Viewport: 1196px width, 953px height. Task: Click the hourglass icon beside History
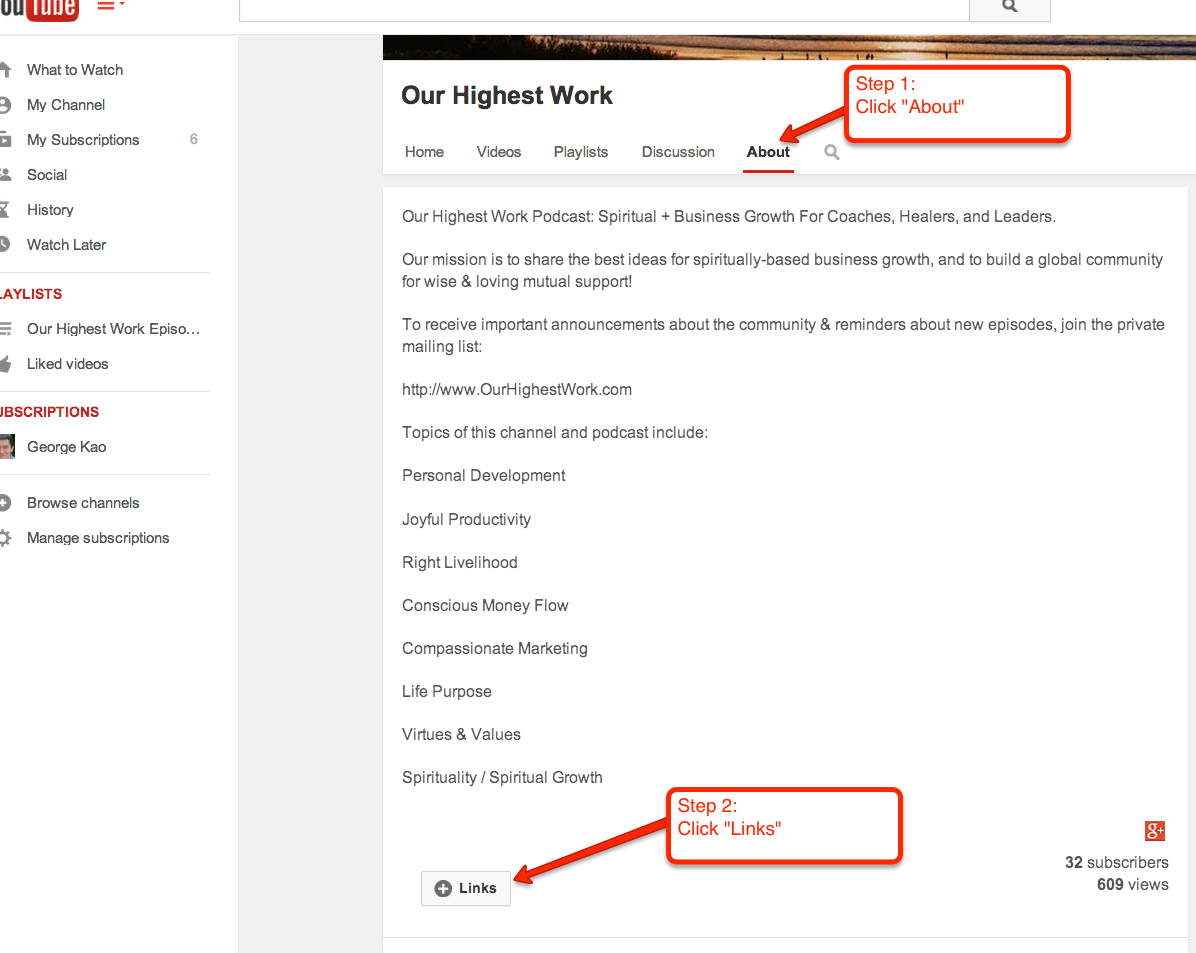coord(5,210)
